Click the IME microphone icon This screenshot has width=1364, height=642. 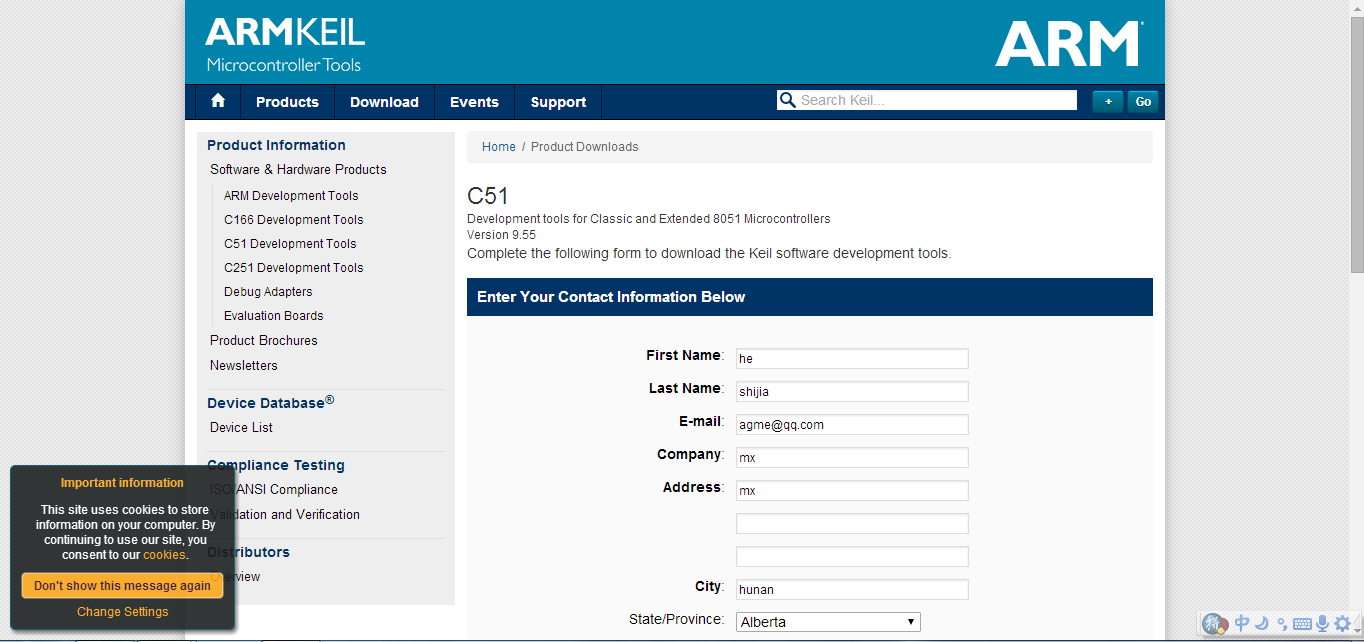click(1322, 623)
